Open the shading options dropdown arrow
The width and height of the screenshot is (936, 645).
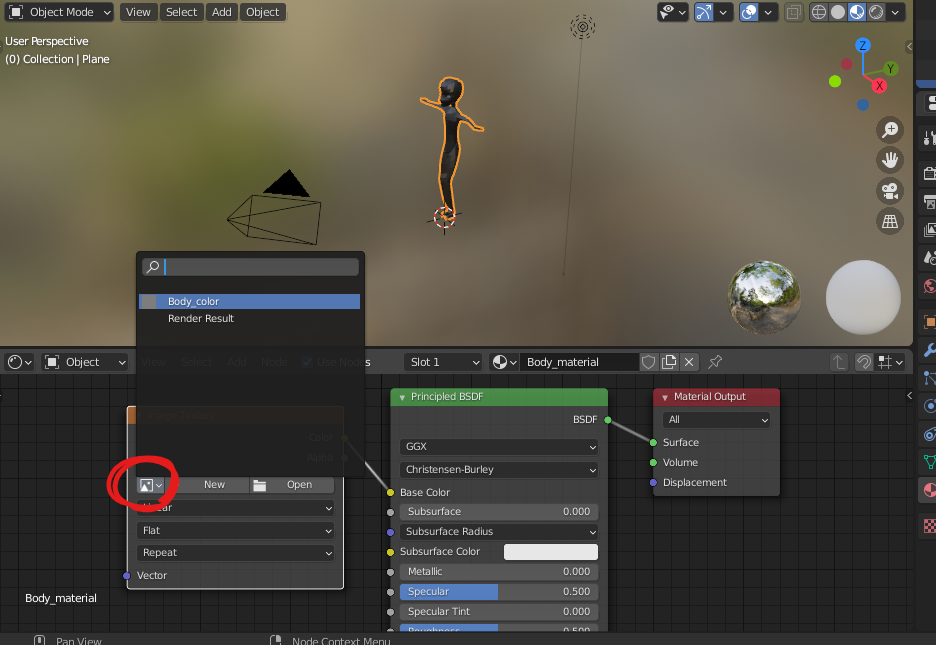[x=895, y=12]
